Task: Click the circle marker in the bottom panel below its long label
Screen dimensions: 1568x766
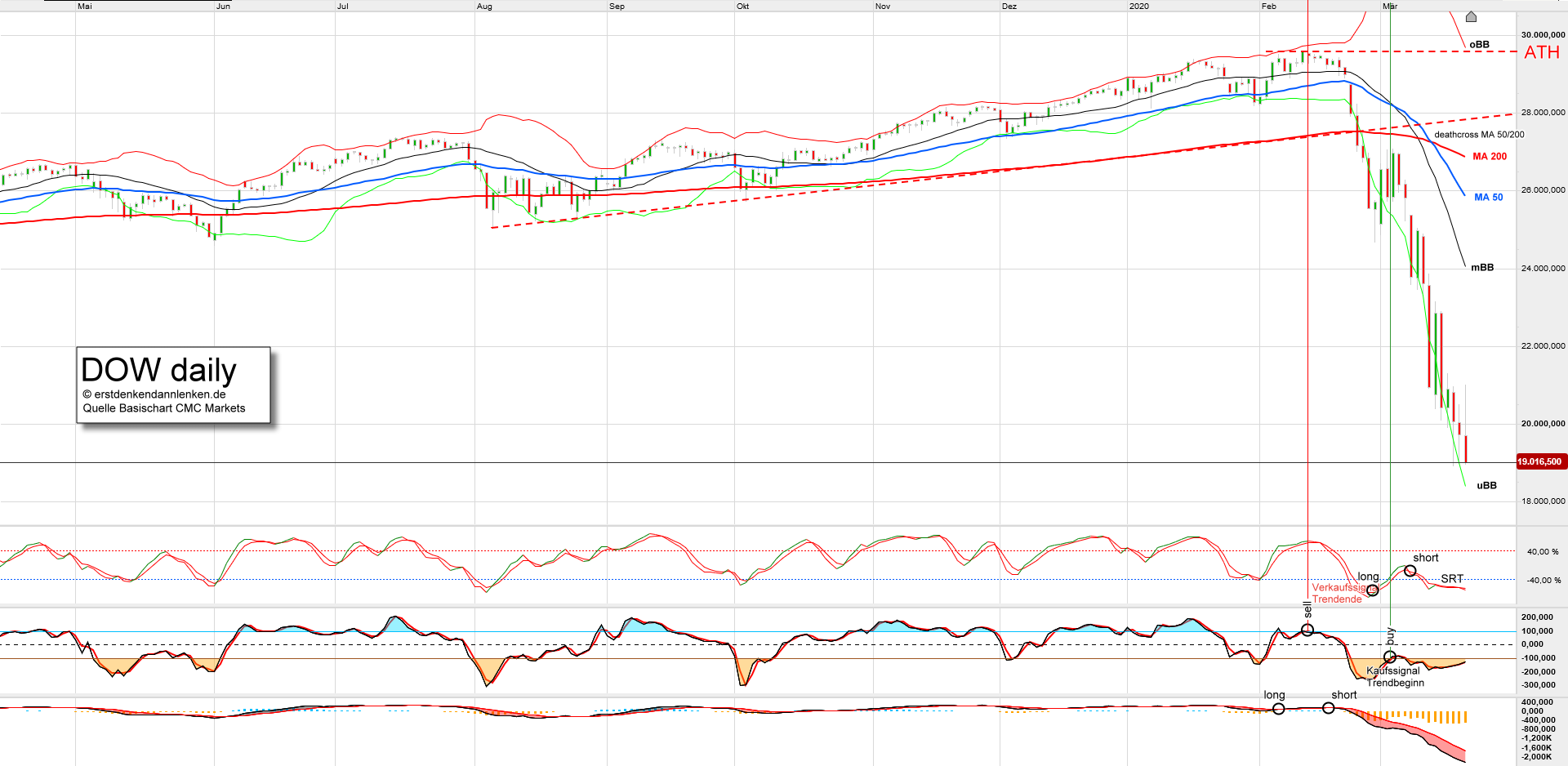Action: 1279,709
